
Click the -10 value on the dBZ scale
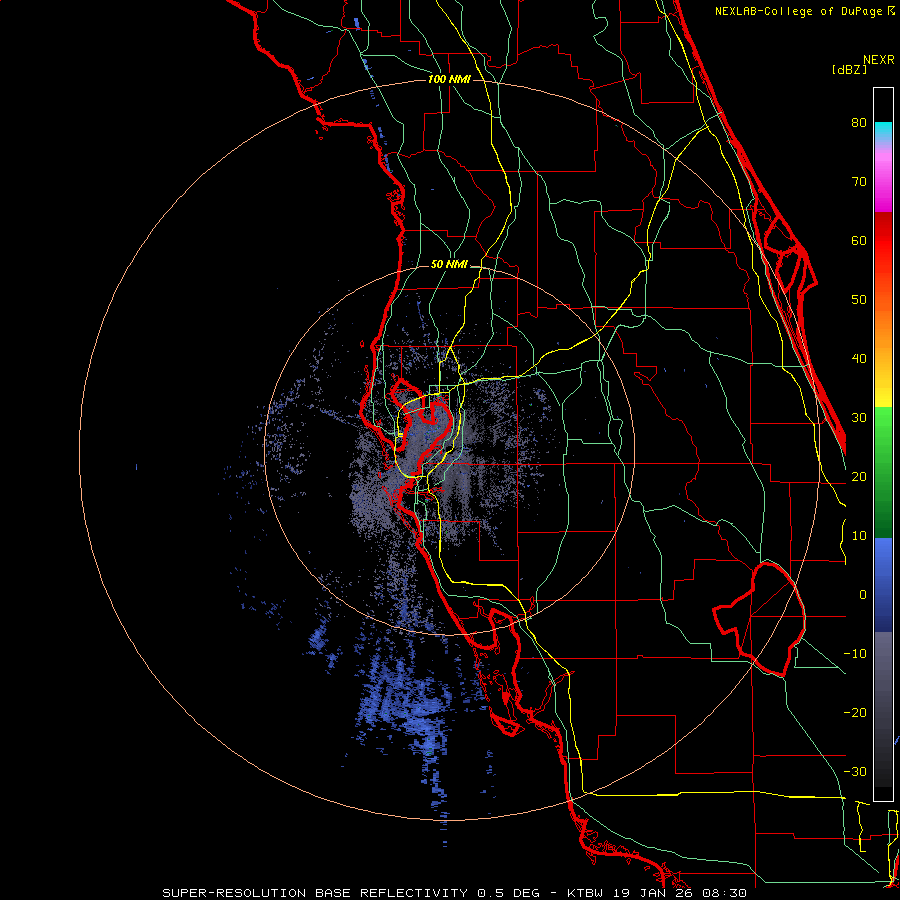855,654
